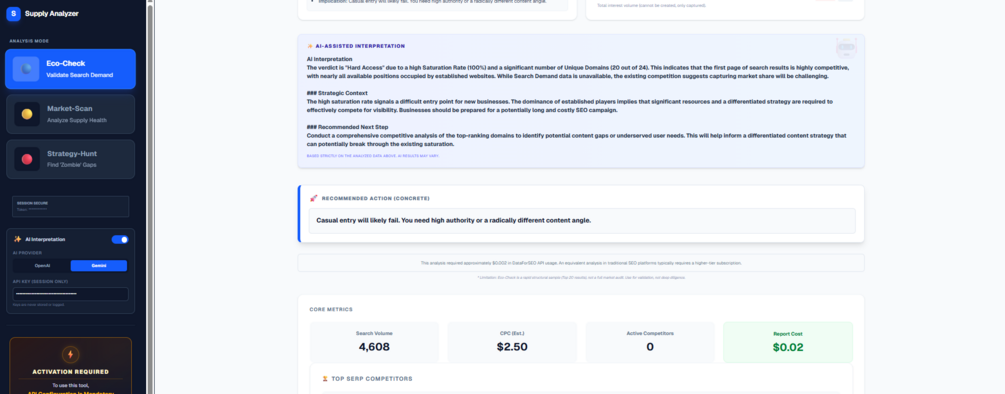
Task: Click the Report Cost $0.02 metric card
Action: click(788, 342)
